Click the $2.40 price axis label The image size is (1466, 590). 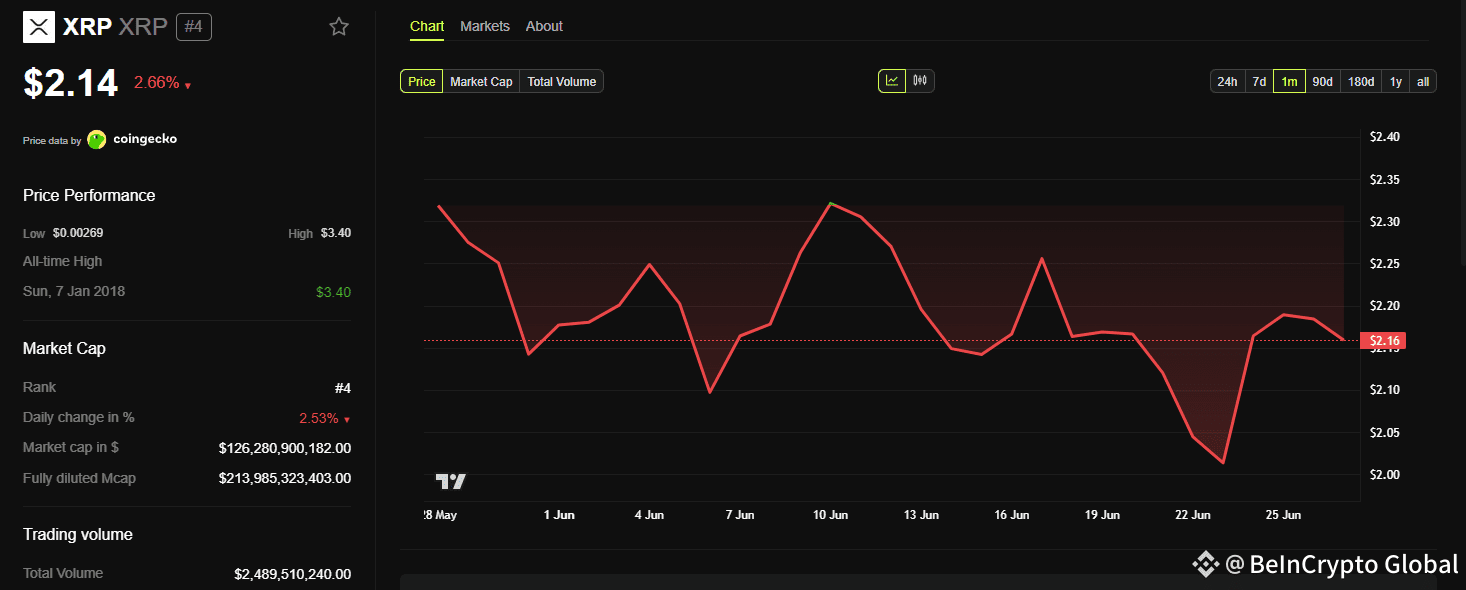coord(1384,137)
